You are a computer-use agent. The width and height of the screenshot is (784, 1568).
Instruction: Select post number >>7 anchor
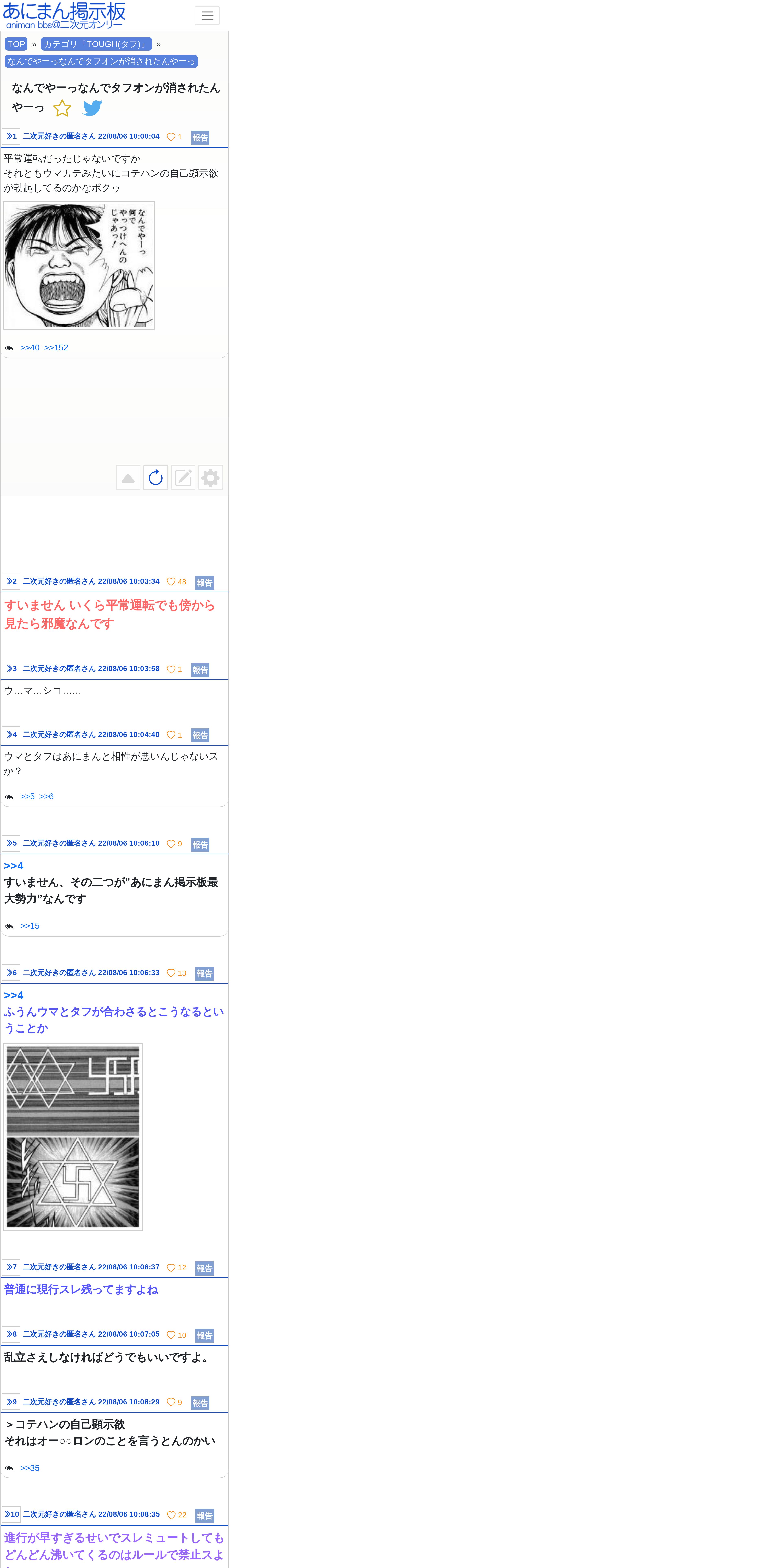tap(11, 1267)
